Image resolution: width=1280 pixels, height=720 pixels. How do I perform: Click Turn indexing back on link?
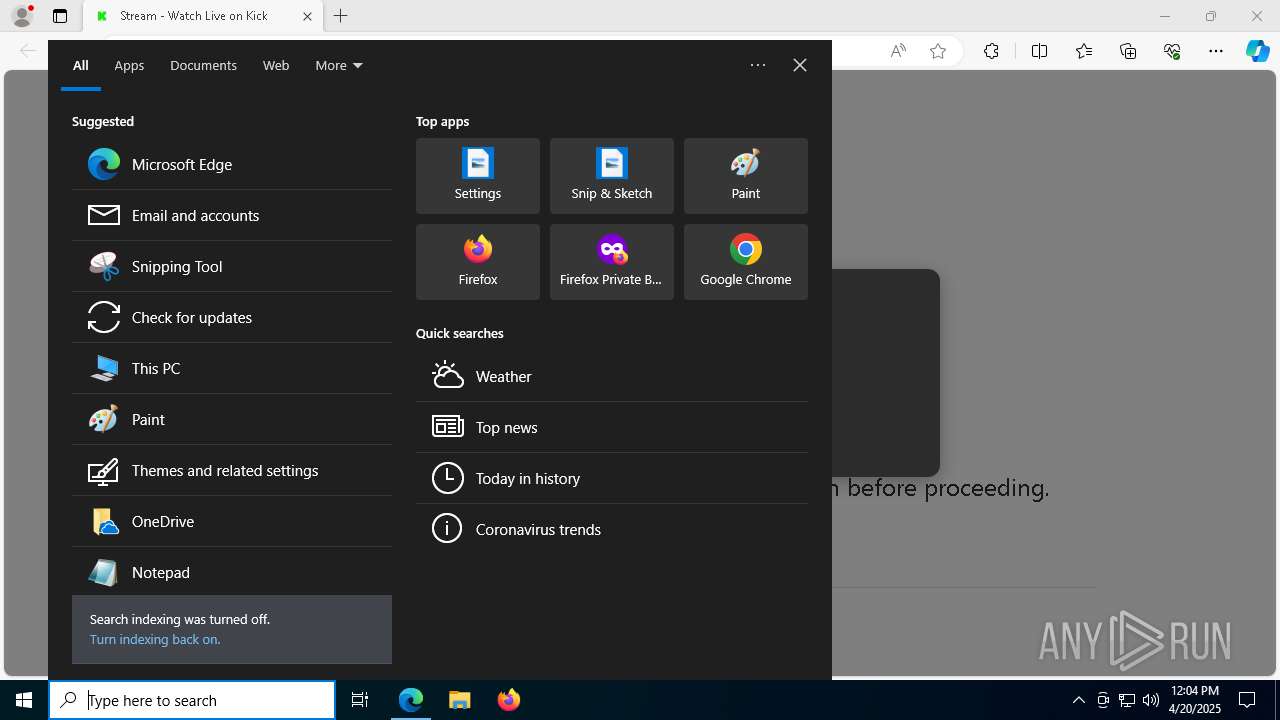[155, 639]
